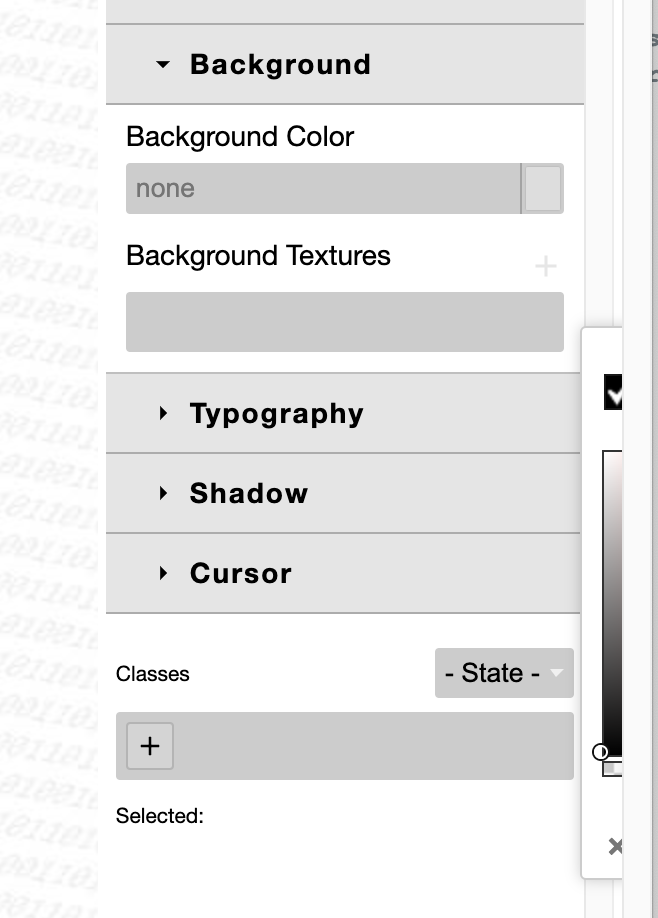The width and height of the screenshot is (658, 918).
Task: Click the Shadow chevron icon
Action: click(x=164, y=493)
